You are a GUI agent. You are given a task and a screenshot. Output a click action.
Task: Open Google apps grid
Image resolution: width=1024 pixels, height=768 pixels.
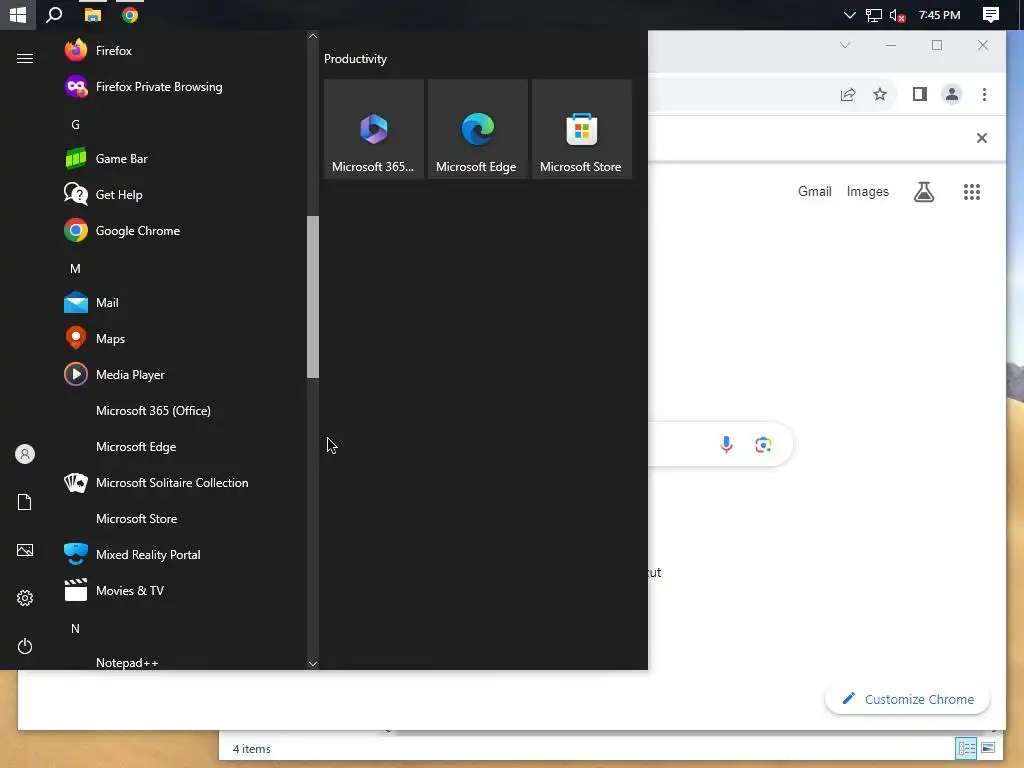pos(972,191)
